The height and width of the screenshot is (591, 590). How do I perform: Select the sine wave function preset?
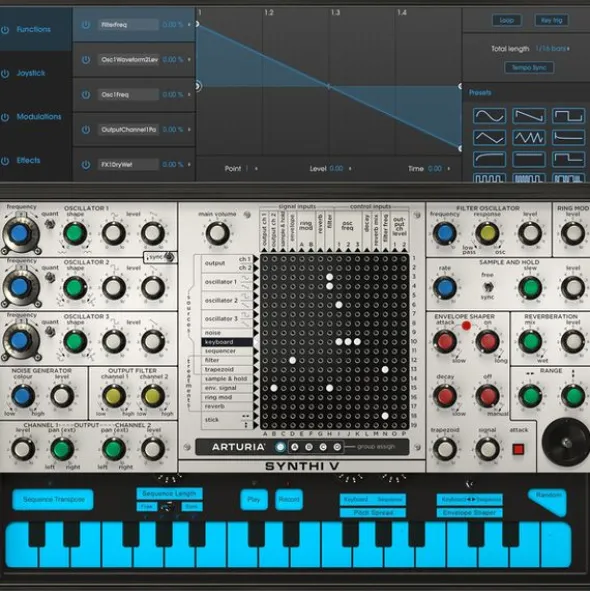click(489, 116)
